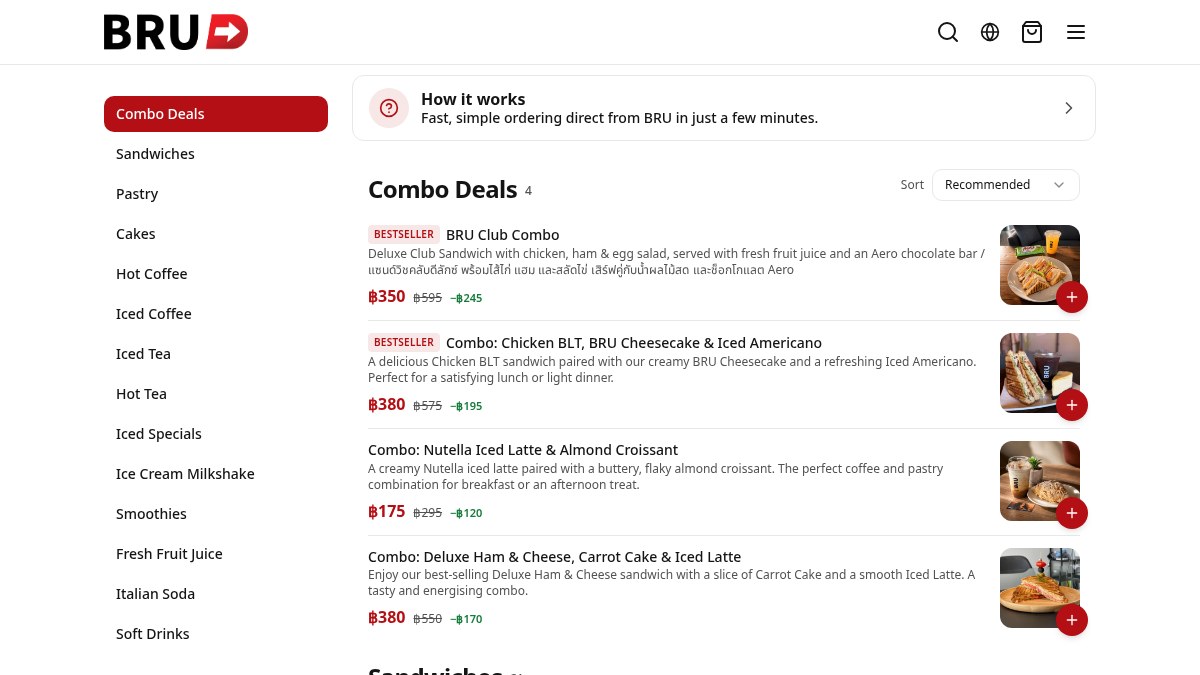Click the −฿170 discount label
Image resolution: width=1200 pixels, height=675 pixels.
point(466,619)
